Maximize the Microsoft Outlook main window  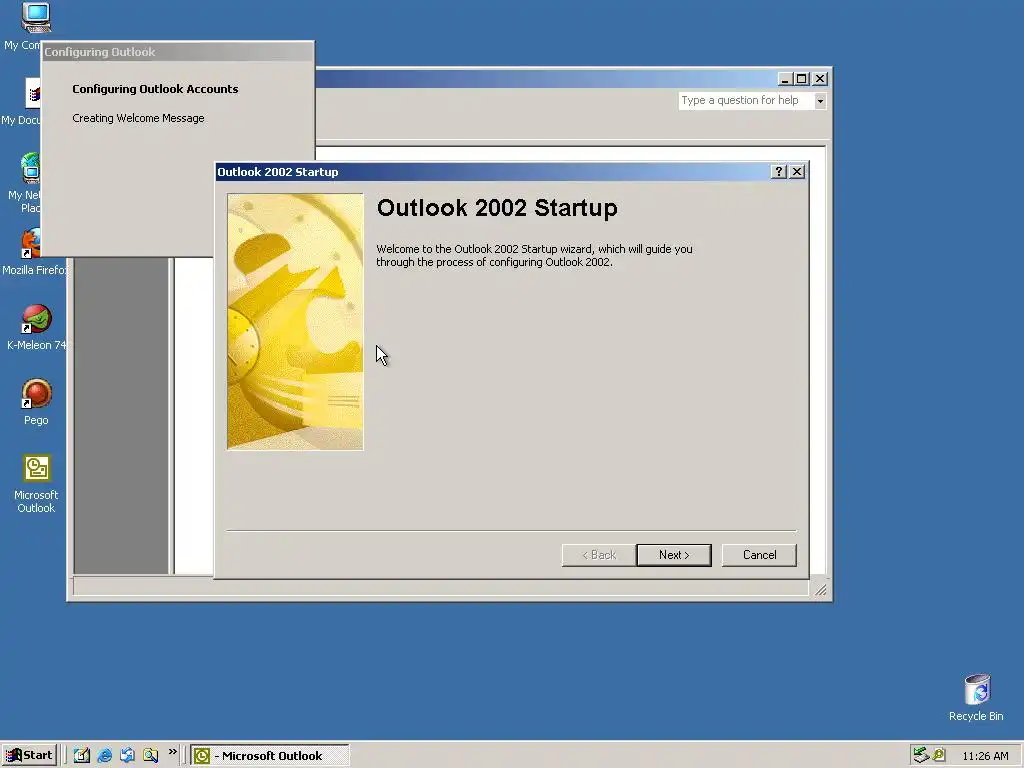click(x=802, y=79)
